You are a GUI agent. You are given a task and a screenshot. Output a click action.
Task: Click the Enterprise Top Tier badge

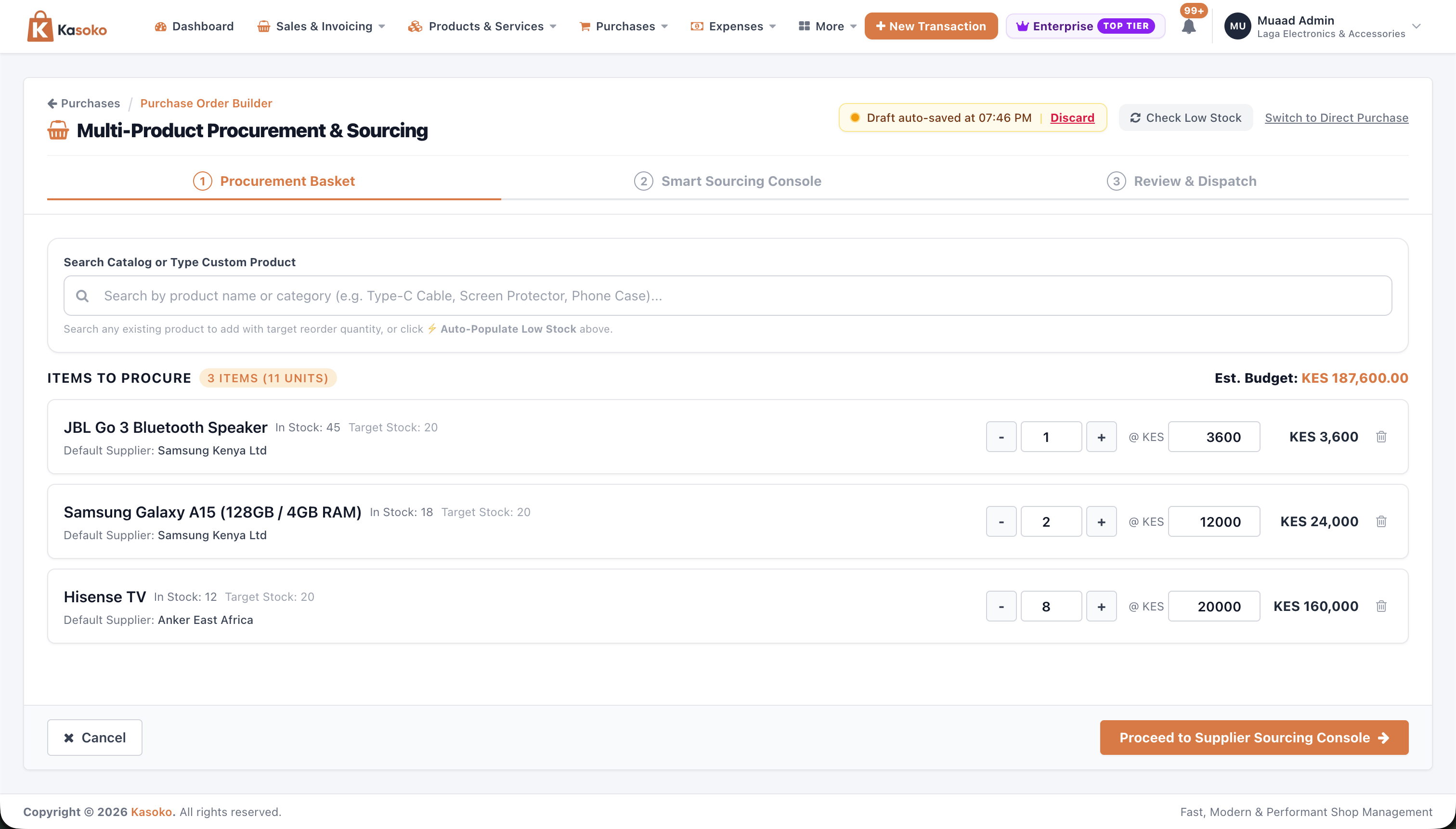click(x=1085, y=26)
